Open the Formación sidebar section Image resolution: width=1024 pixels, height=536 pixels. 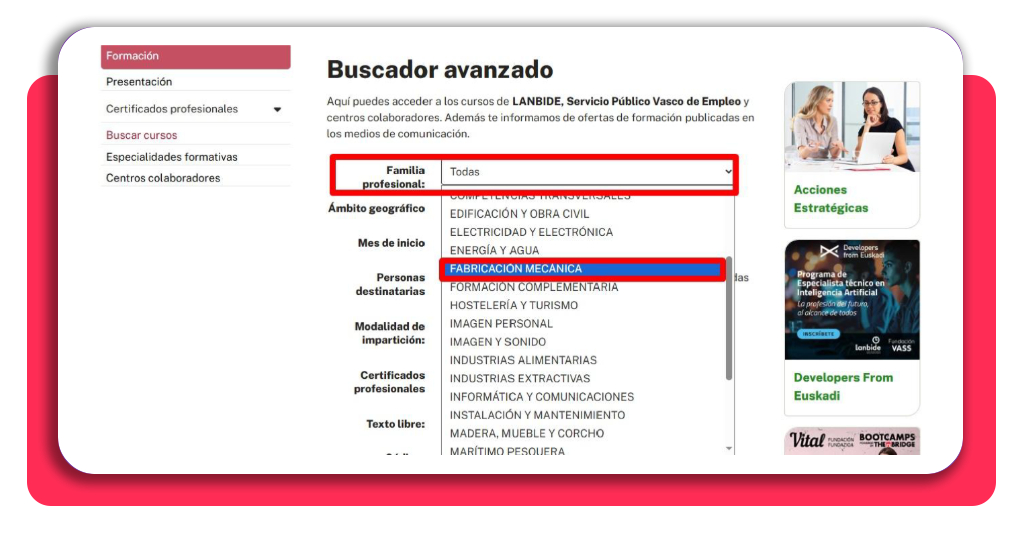point(195,56)
